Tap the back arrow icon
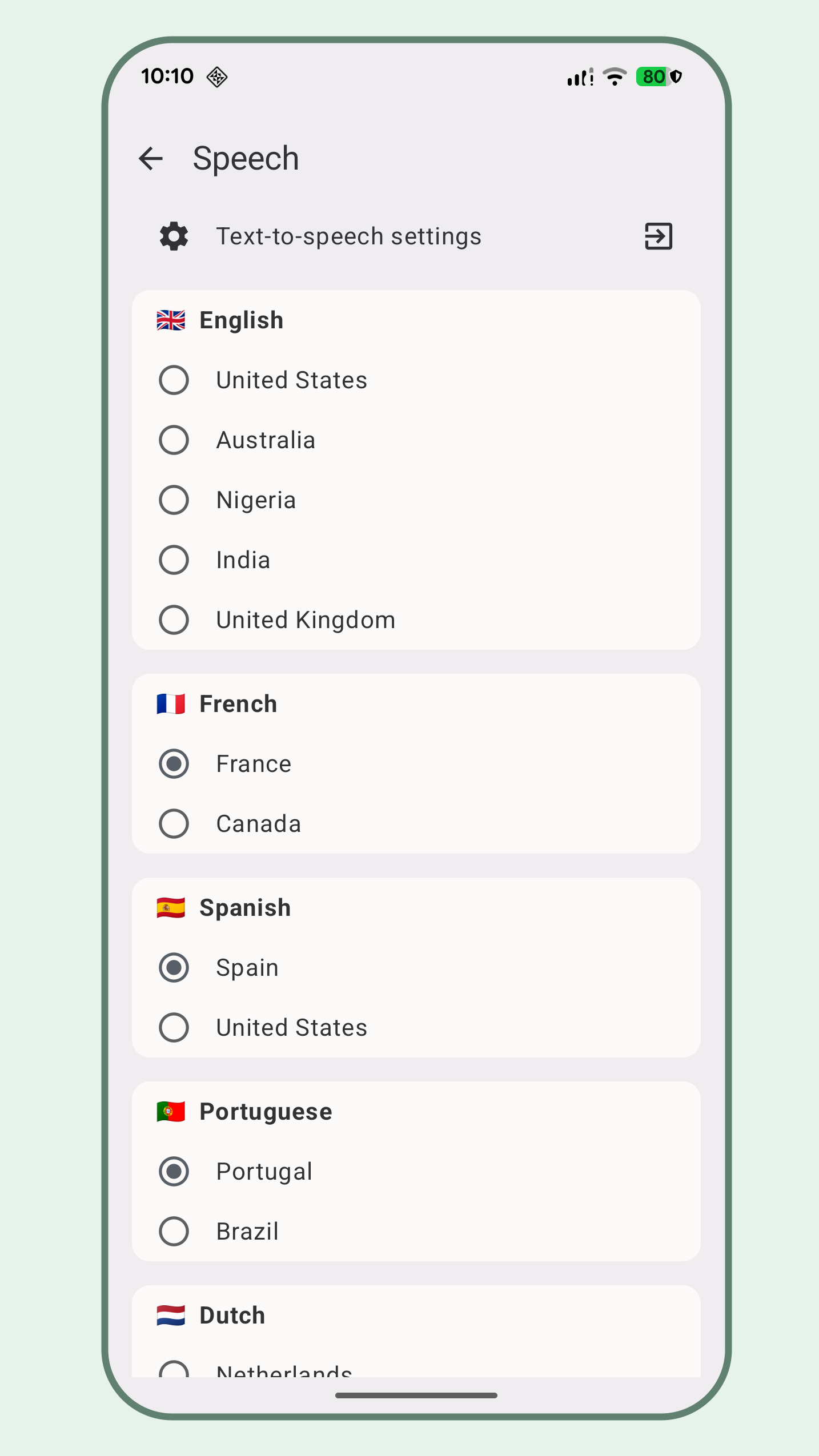The height and width of the screenshot is (1456, 819). point(151,159)
